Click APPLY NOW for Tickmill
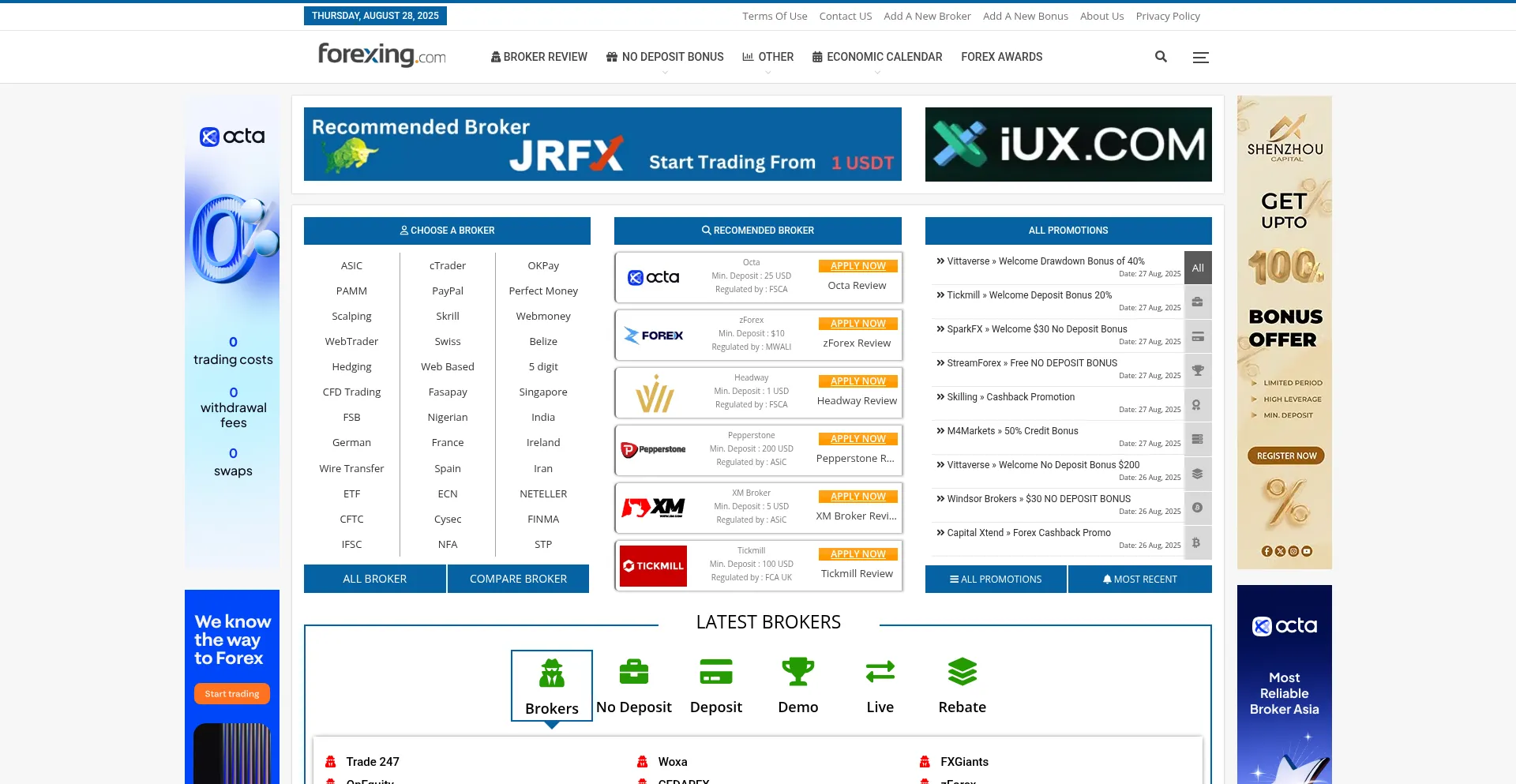Image resolution: width=1516 pixels, height=784 pixels. (x=858, y=554)
